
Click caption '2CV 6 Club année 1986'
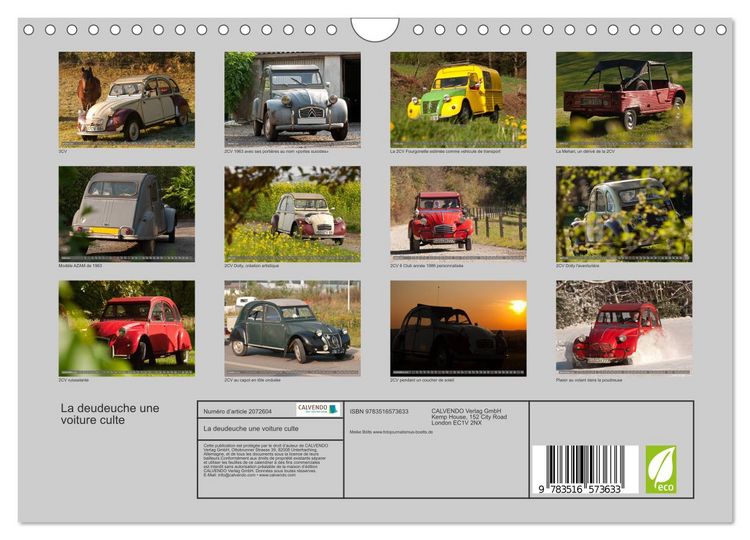pyautogui.click(x=426, y=265)
